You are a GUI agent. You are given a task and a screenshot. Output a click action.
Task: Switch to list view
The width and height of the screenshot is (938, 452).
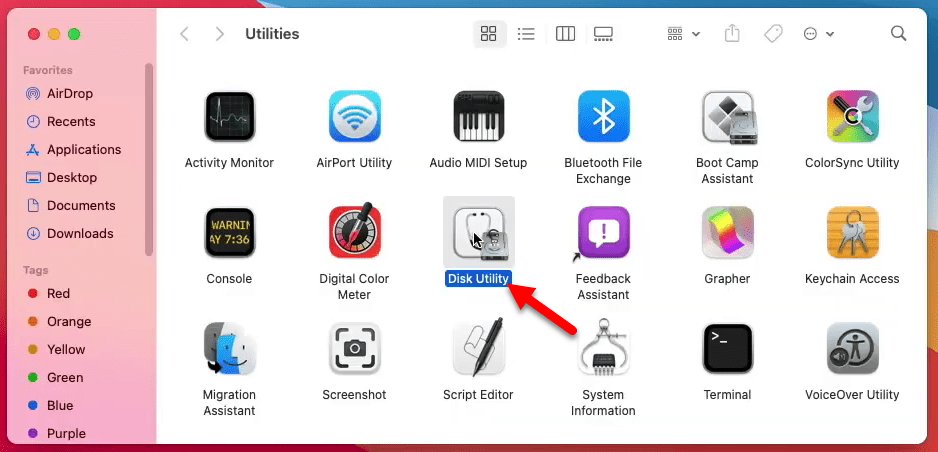click(x=526, y=34)
